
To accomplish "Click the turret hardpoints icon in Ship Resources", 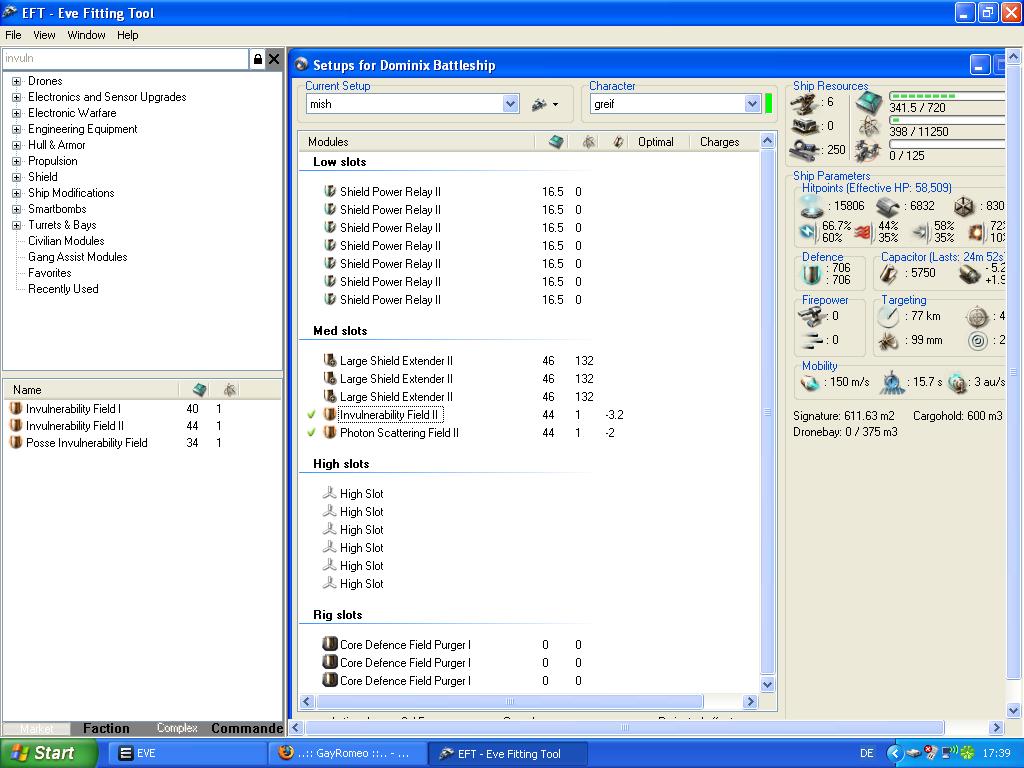I will click(x=806, y=102).
